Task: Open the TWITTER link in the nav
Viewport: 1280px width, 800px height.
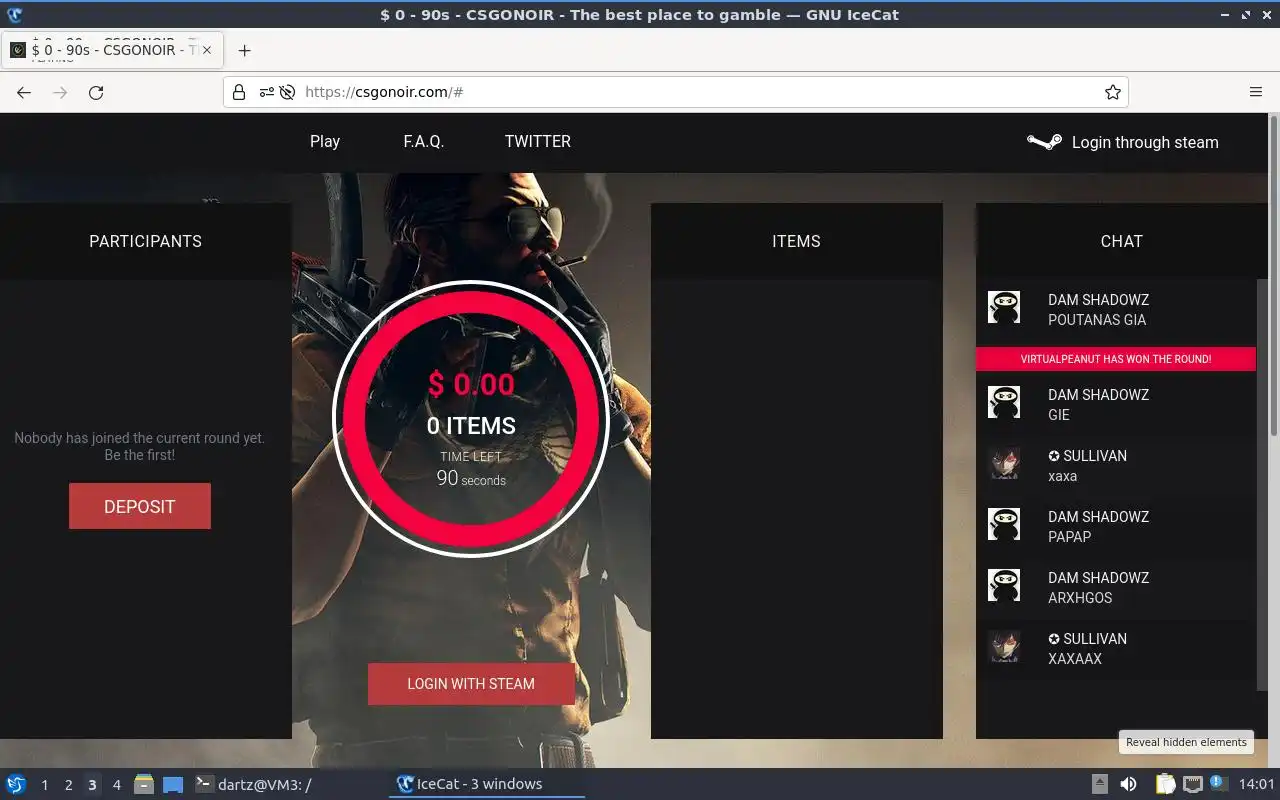Action: coord(538,141)
